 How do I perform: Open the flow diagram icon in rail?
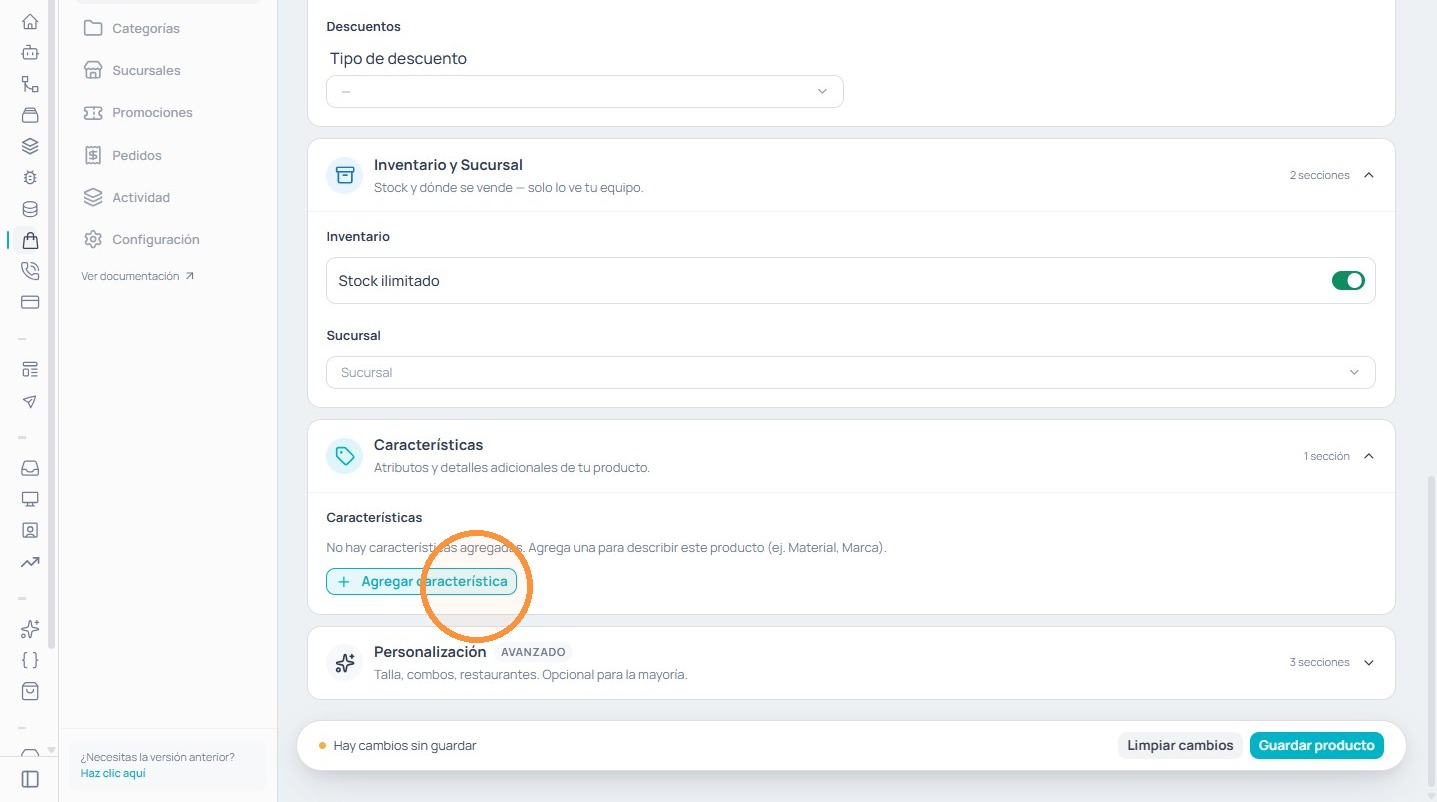[x=30, y=84]
